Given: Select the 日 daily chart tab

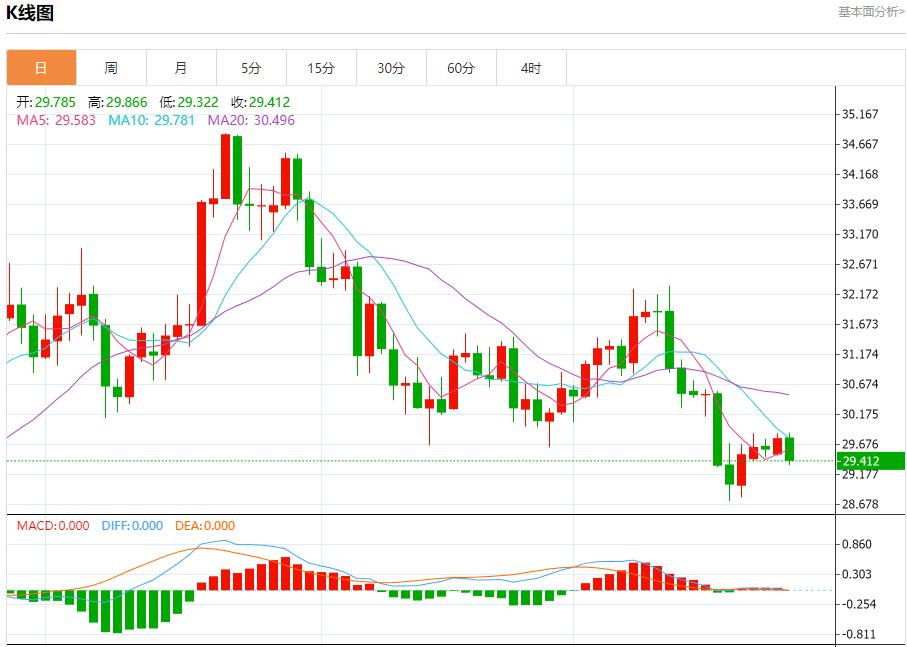Looking at the screenshot, I should click(x=41, y=68).
